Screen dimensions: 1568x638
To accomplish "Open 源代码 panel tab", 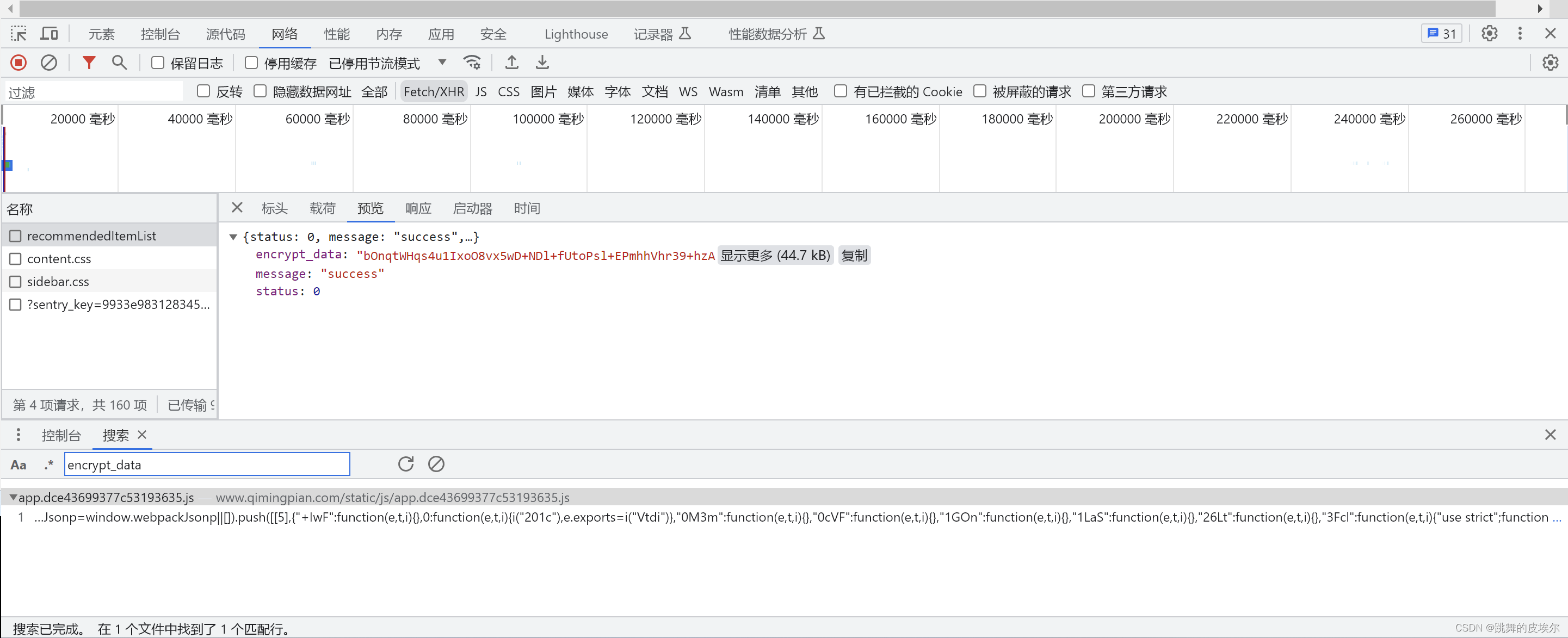I will [x=225, y=34].
